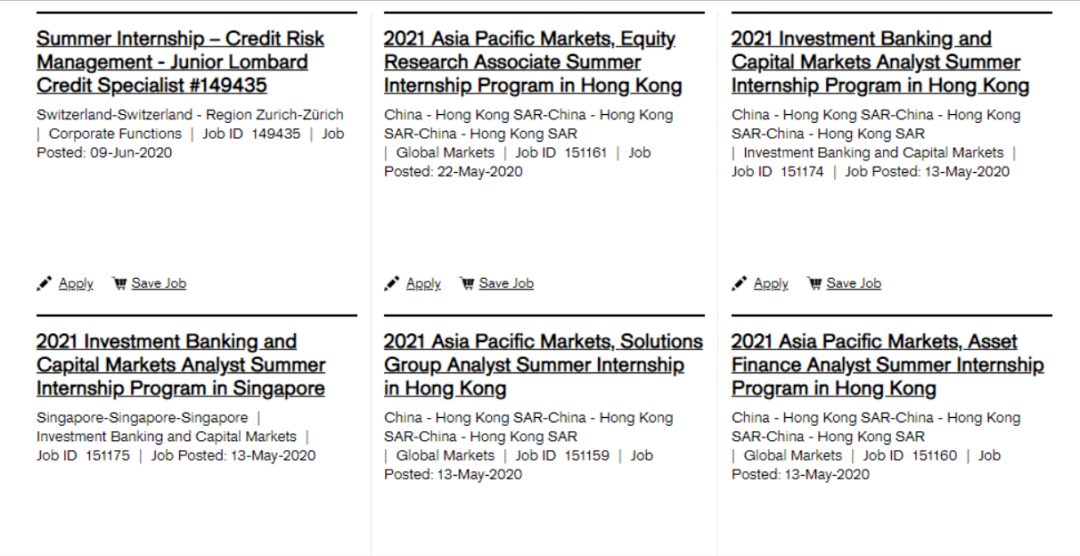The image size is (1080, 556).
Task: Open Solutions Group Analyst Summer Internship listing
Action: [542, 365]
